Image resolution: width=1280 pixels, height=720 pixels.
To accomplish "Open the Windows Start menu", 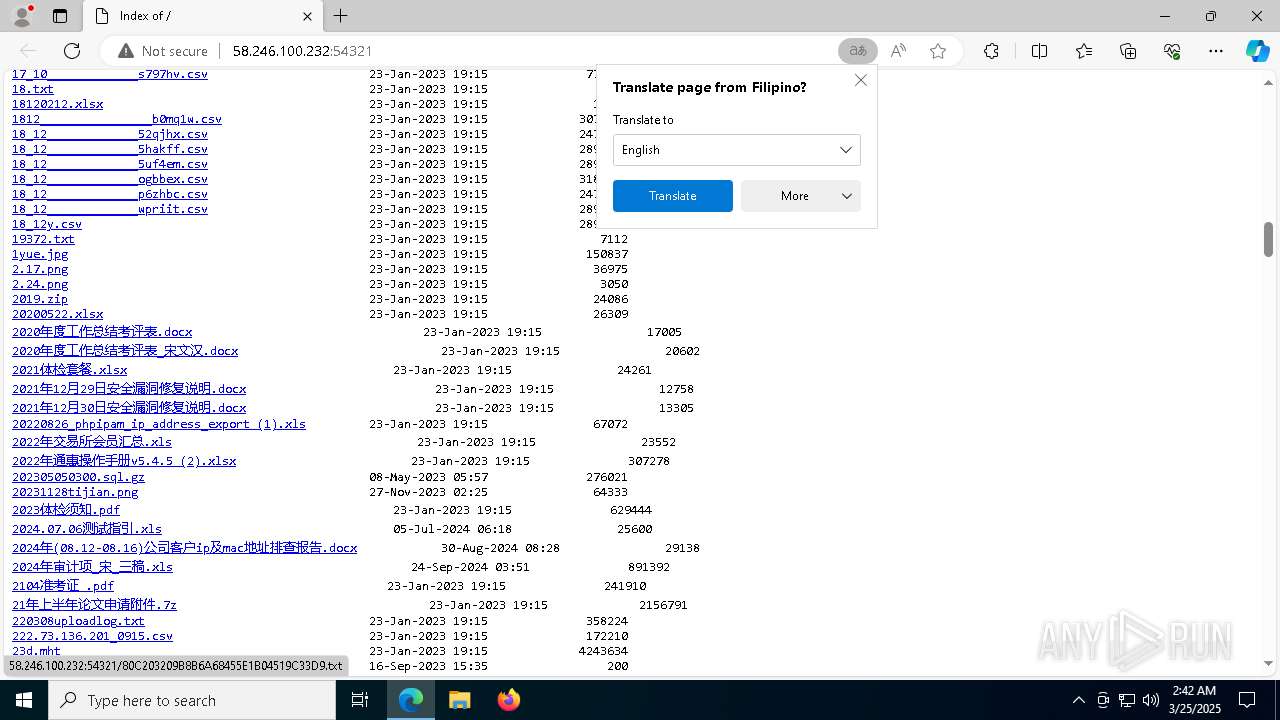I will pos(23,700).
